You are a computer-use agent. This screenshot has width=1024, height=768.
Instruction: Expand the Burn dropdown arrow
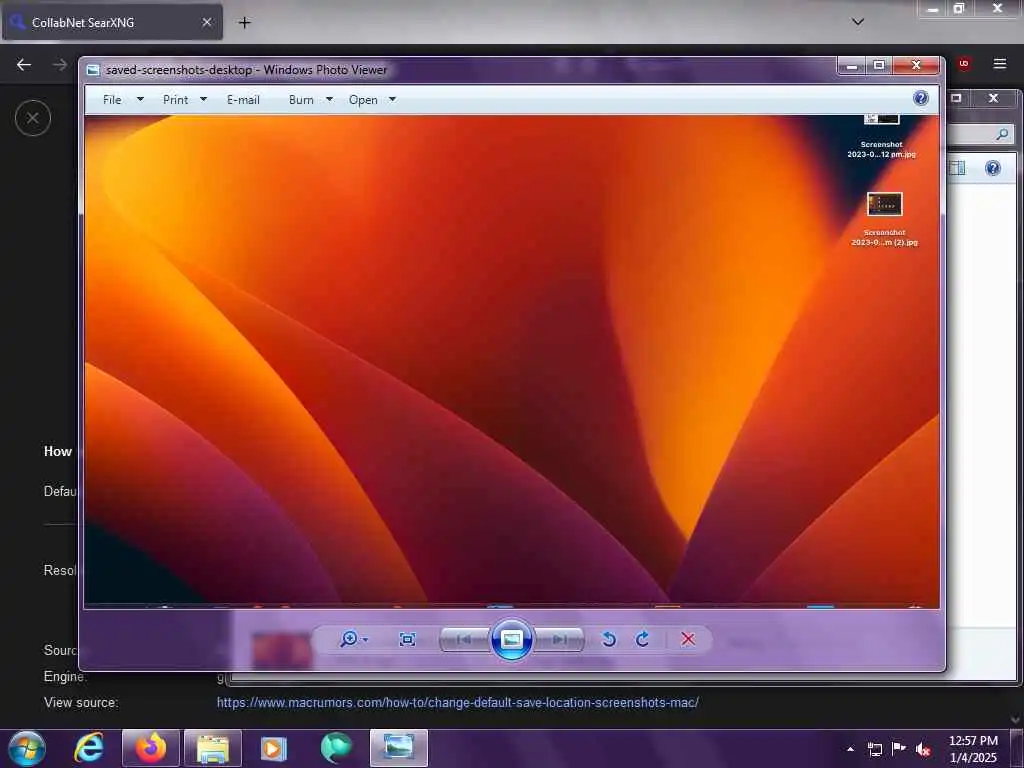pyautogui.click(x=329, y=99)
